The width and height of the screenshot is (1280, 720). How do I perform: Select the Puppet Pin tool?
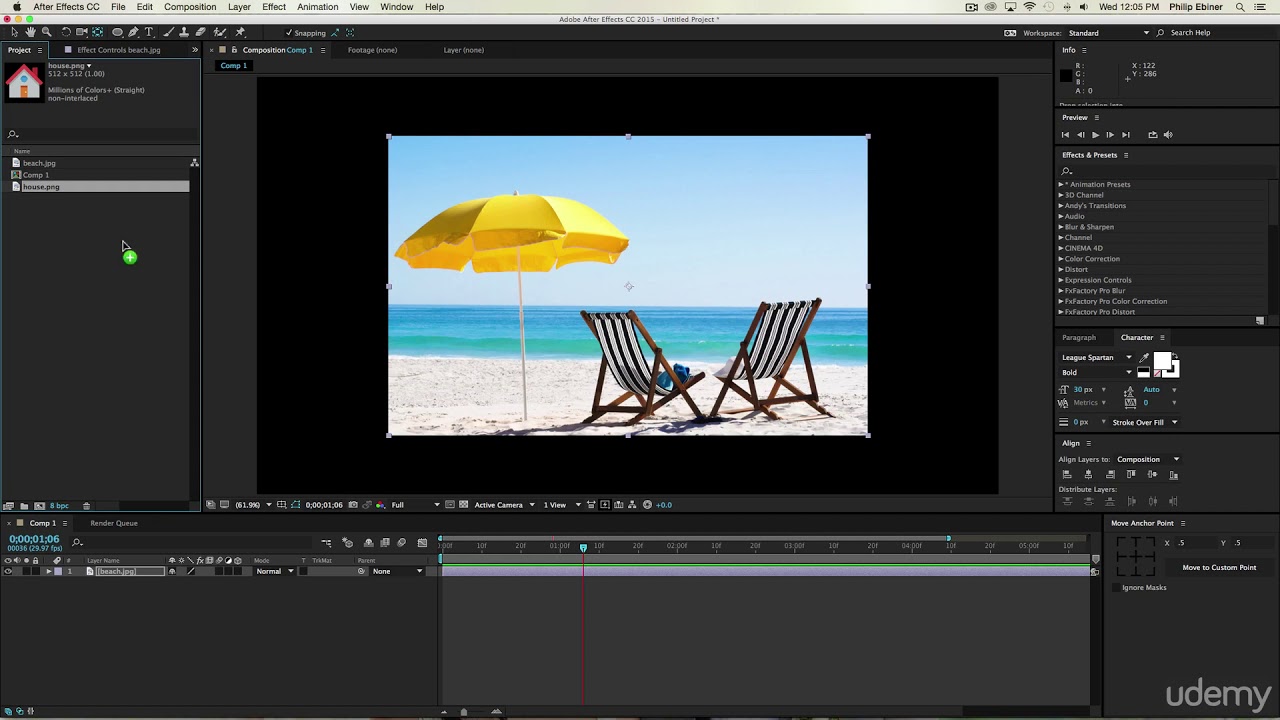240,32
